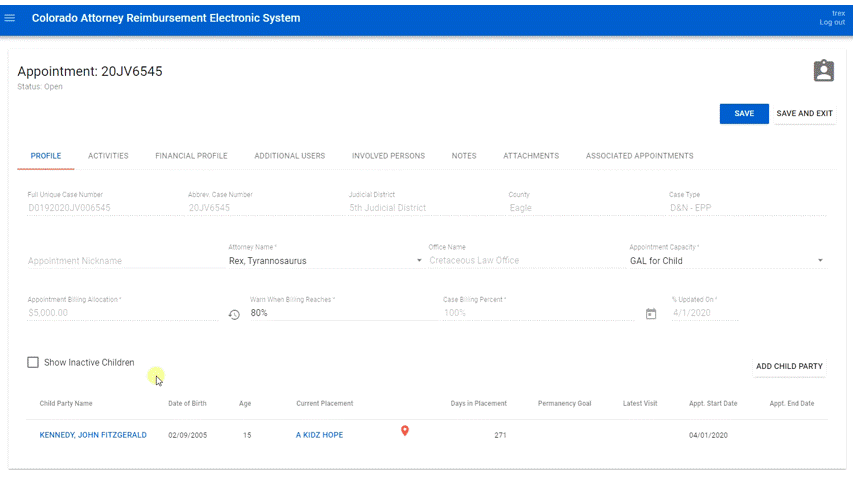Screen dimensions: 853x480
Task: Switch to the Notes tab
Action: pos(464,156)
